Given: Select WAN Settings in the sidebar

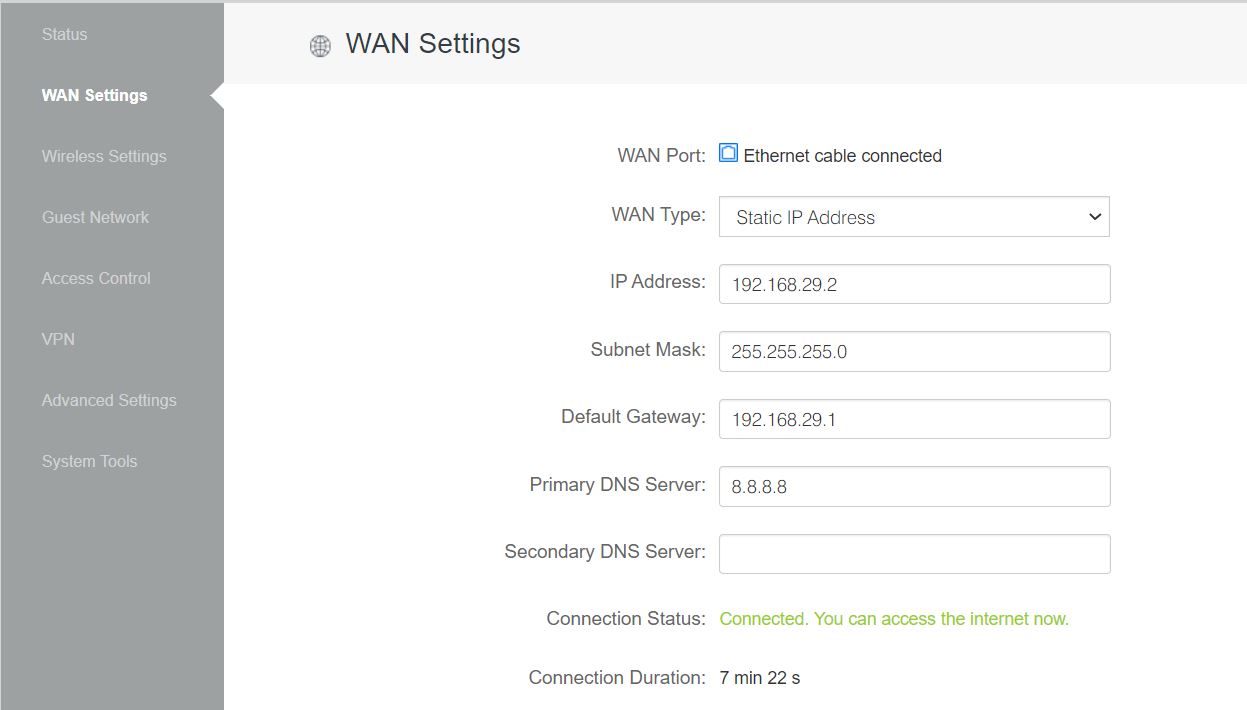Looking at the screenshot, I should (94, 95).
